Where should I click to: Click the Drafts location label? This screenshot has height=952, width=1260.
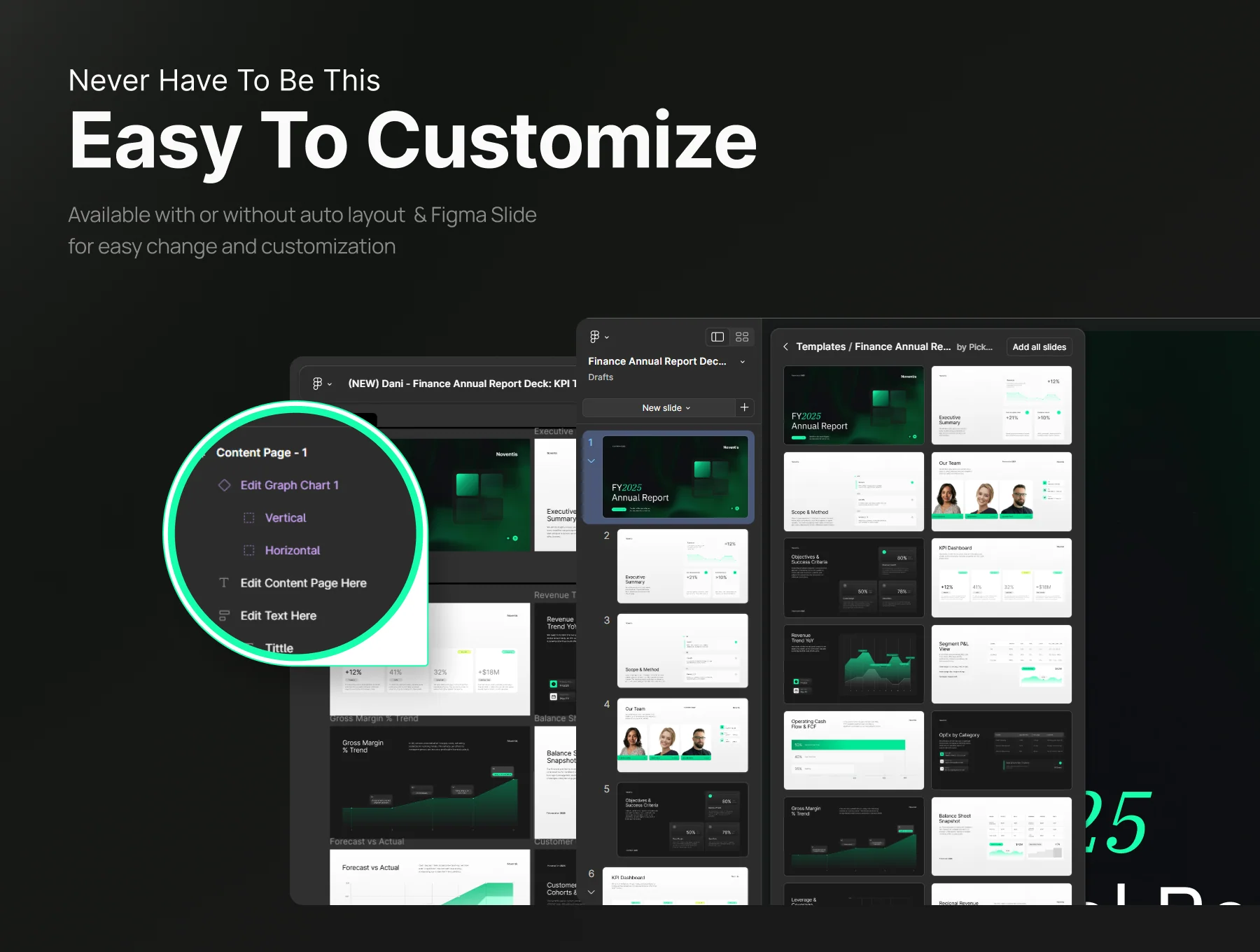pos(601,377)
